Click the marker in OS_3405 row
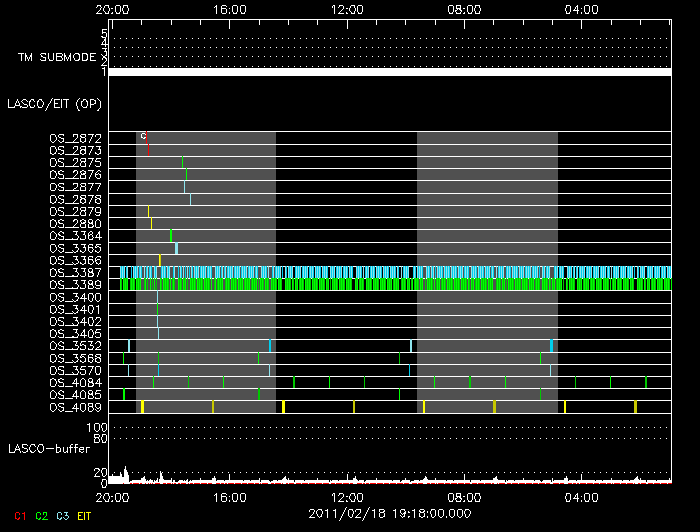This screenshot has height=532, width=700. click(158, 333)
